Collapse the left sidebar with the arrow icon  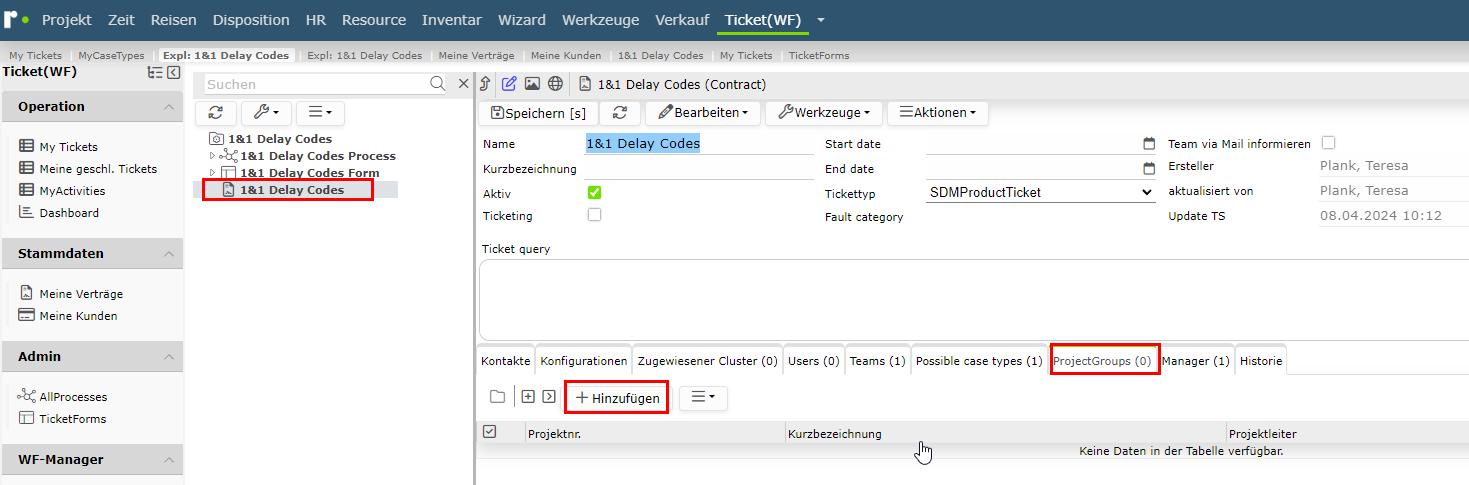click(x=173, y=72)
